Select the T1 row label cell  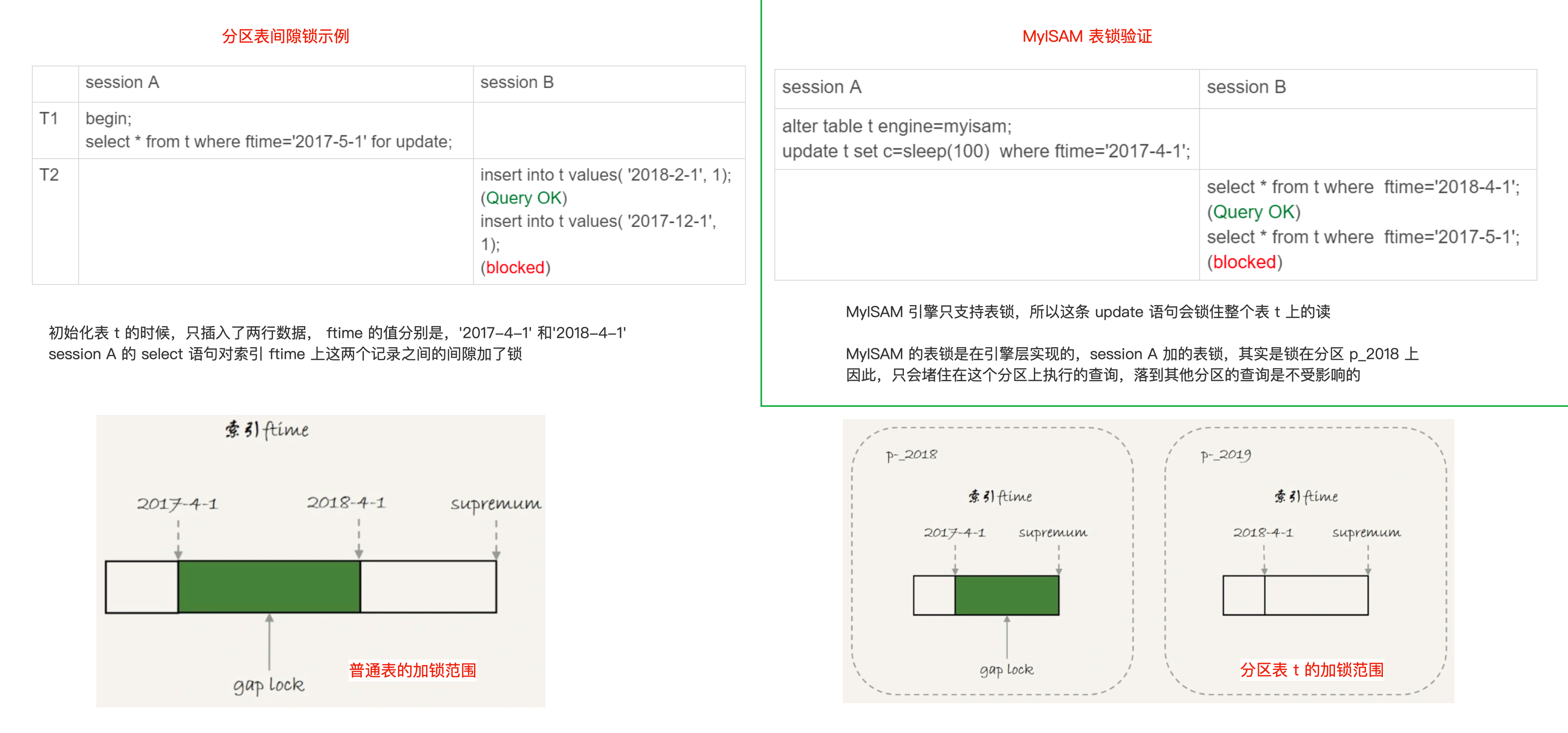[49, 119]
